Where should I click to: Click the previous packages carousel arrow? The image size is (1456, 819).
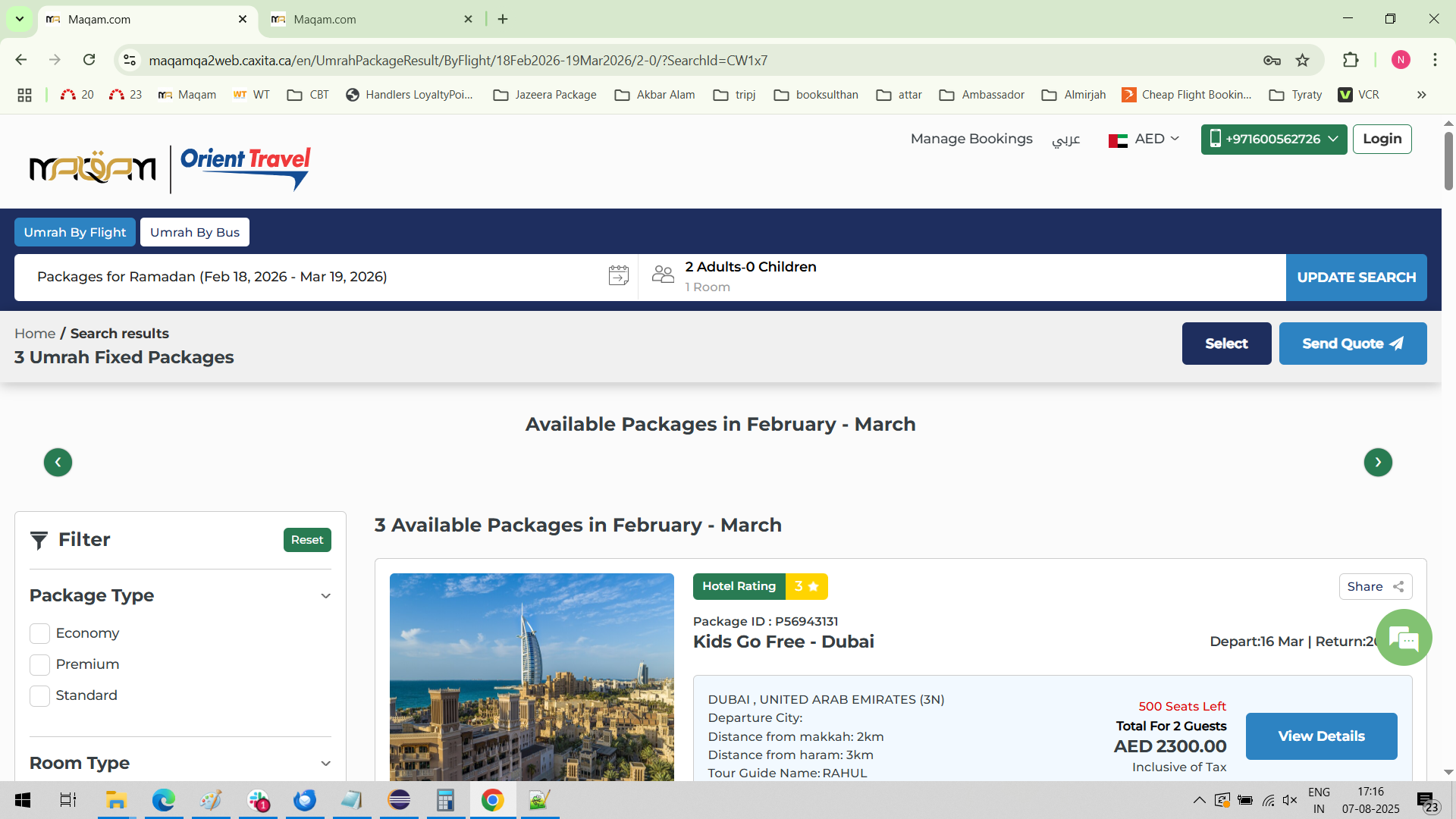[58, 462]
